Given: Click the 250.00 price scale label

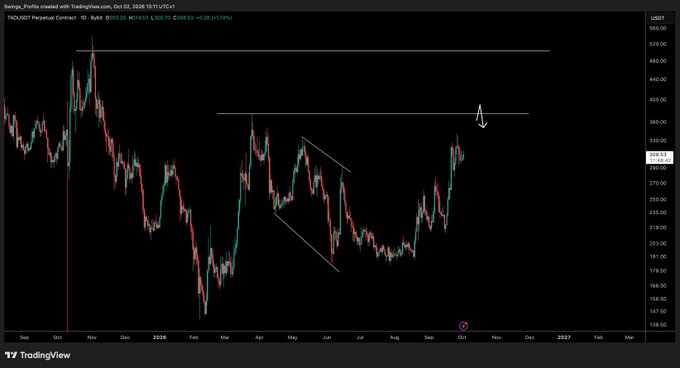Looking at the screenshot, I should [657, 199].
